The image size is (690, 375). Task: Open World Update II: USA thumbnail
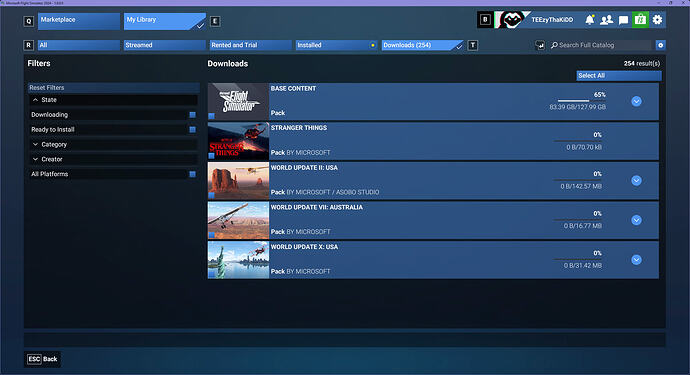(238, 180)
